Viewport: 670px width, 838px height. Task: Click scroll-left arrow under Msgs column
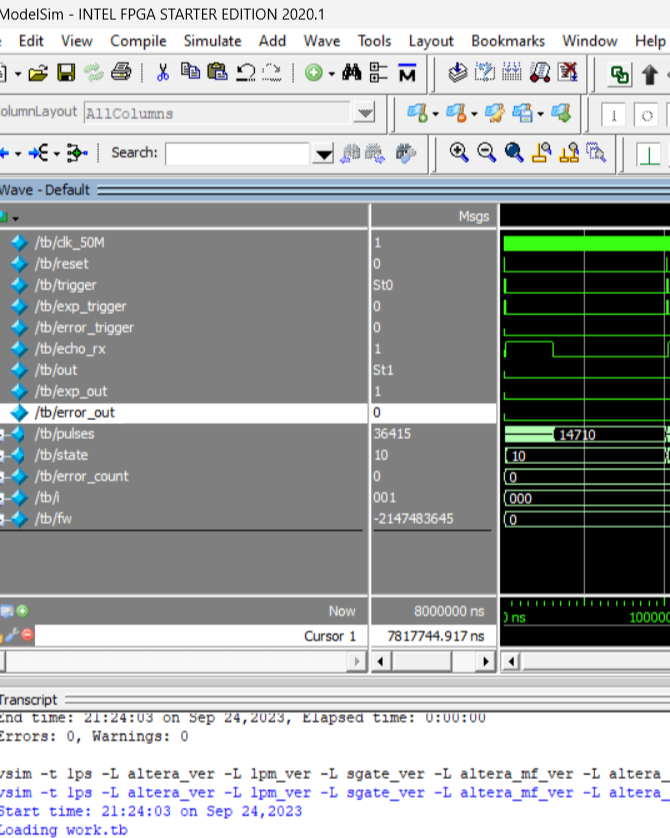(x=380, y=662)
